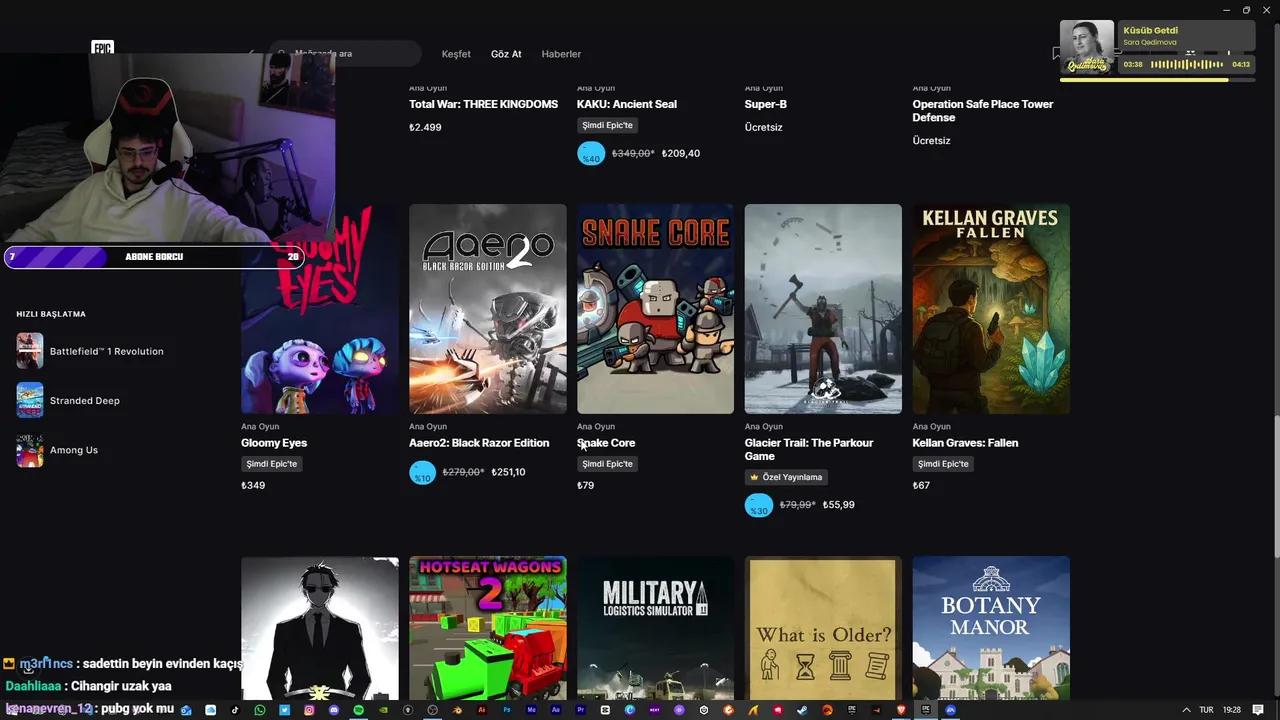Click the %10 discount badge on Aaero2
This screenshot has width=1280, height=720.
click(x=423, y=473)
